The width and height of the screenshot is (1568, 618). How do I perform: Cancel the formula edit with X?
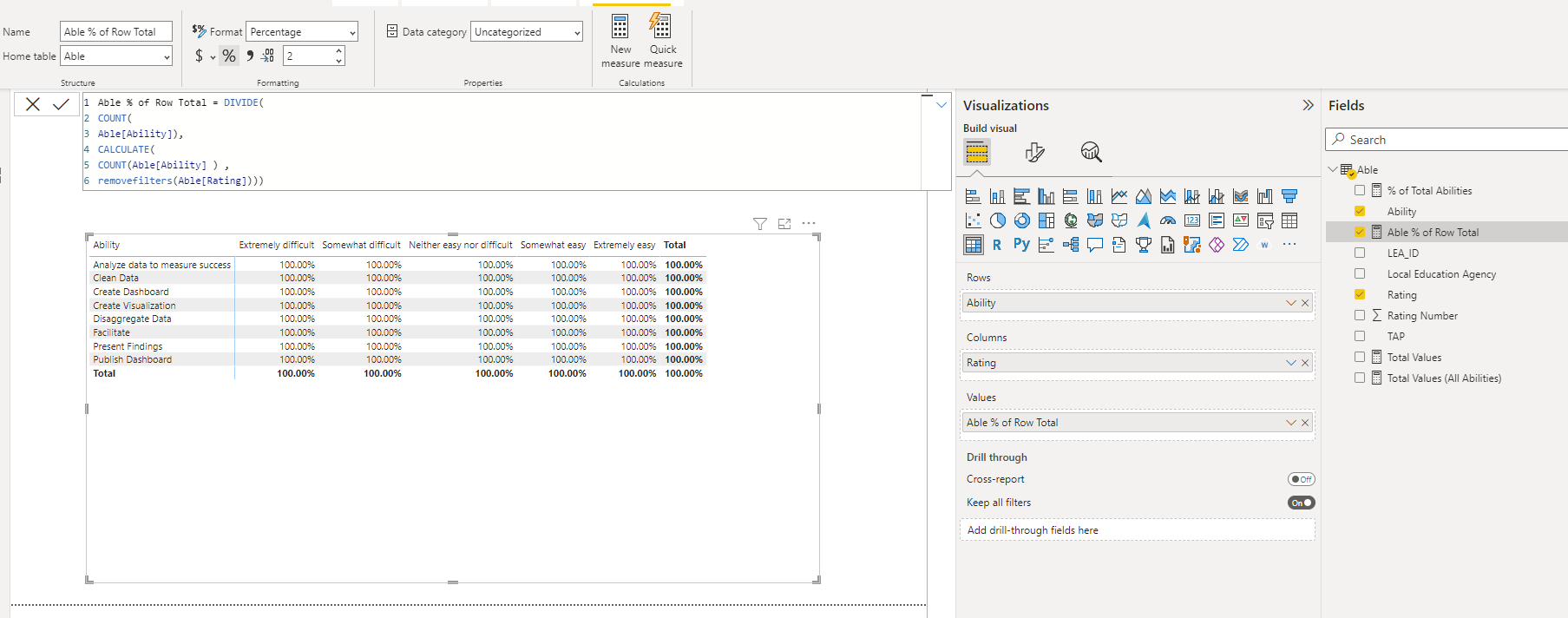click(x=33, y=104)
